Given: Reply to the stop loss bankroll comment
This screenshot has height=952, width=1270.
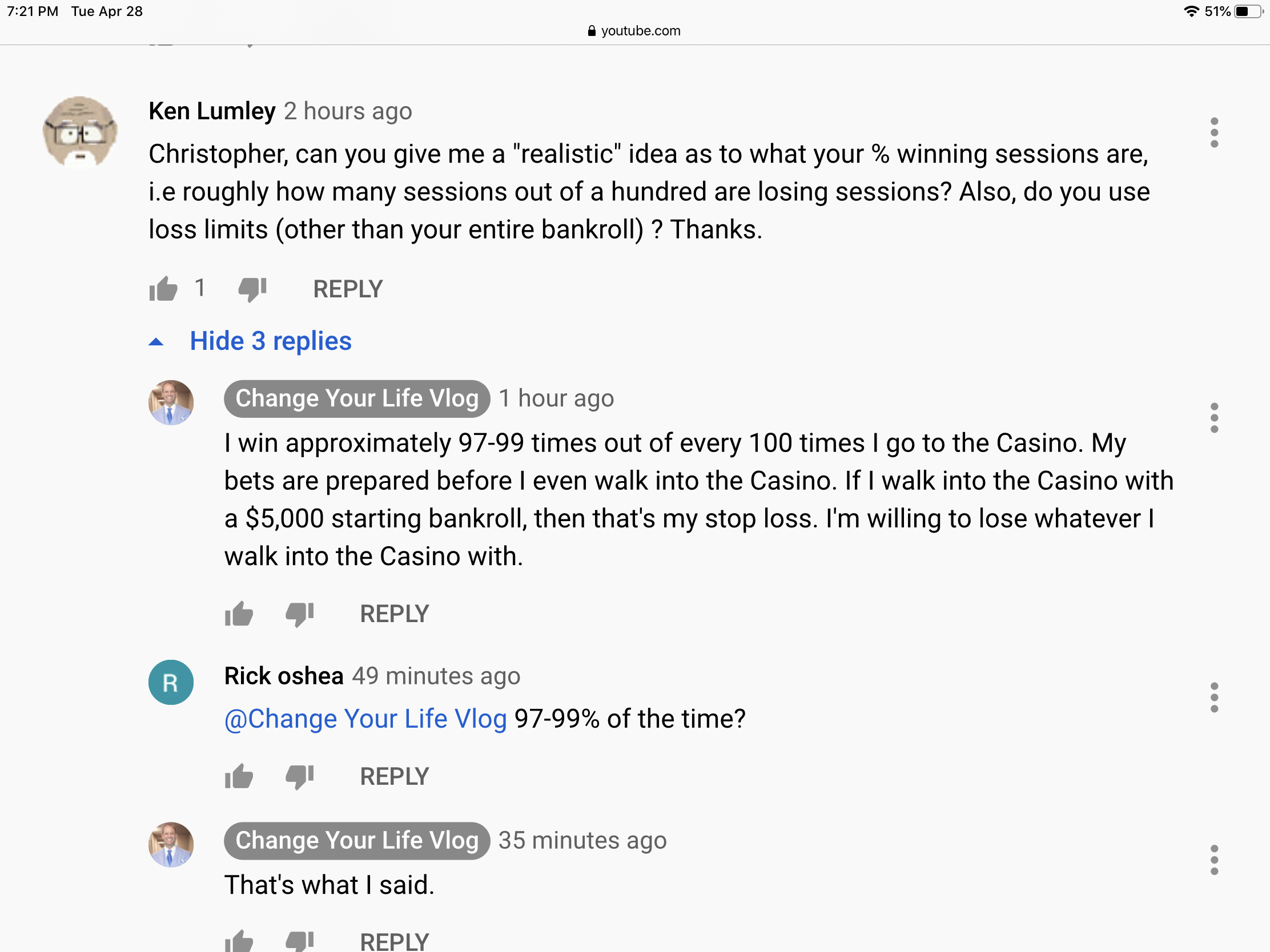Looking at the screenshot, I should [x=395, y=614].
